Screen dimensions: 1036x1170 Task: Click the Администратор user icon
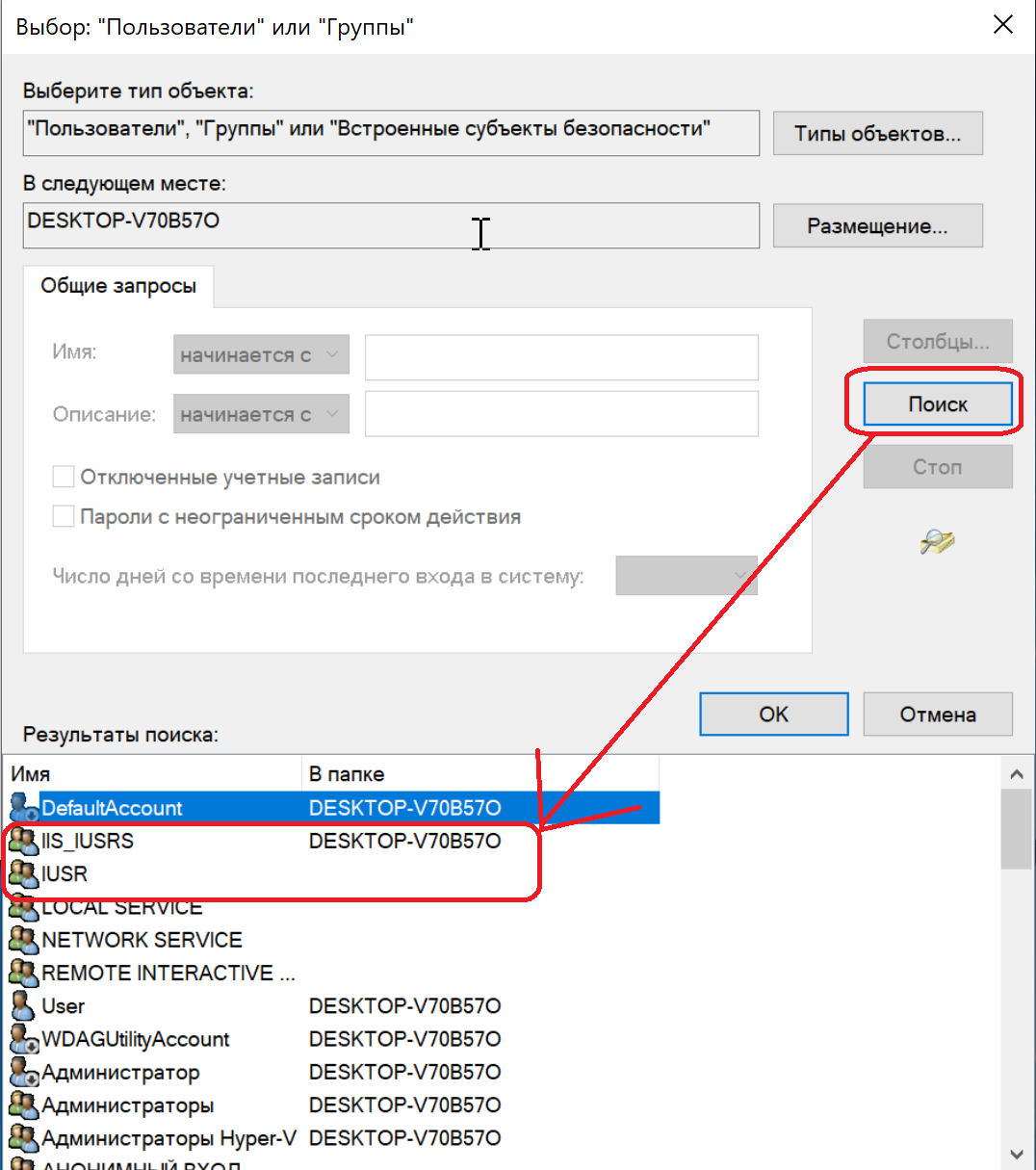24,1072
